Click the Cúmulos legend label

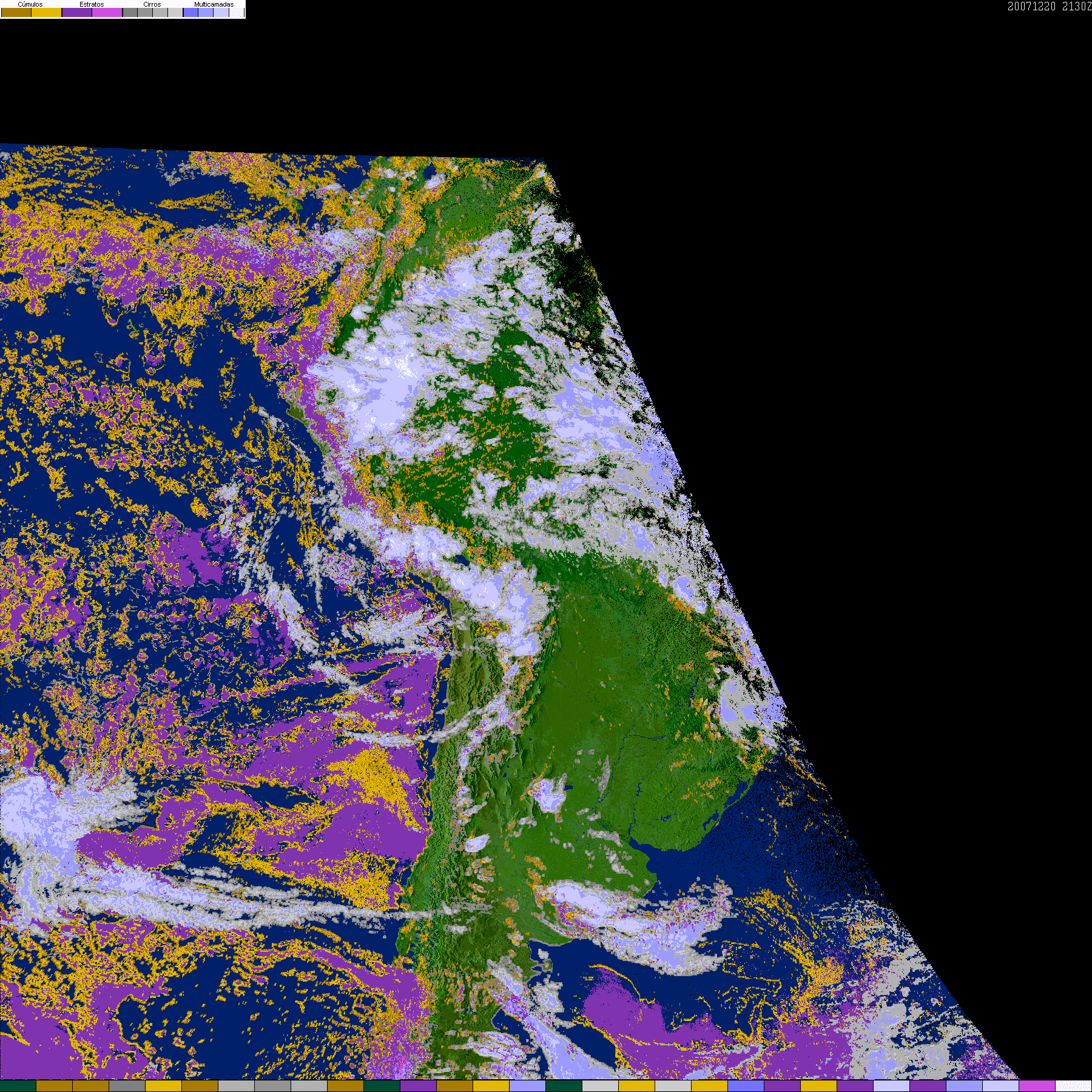pos(30,4)
